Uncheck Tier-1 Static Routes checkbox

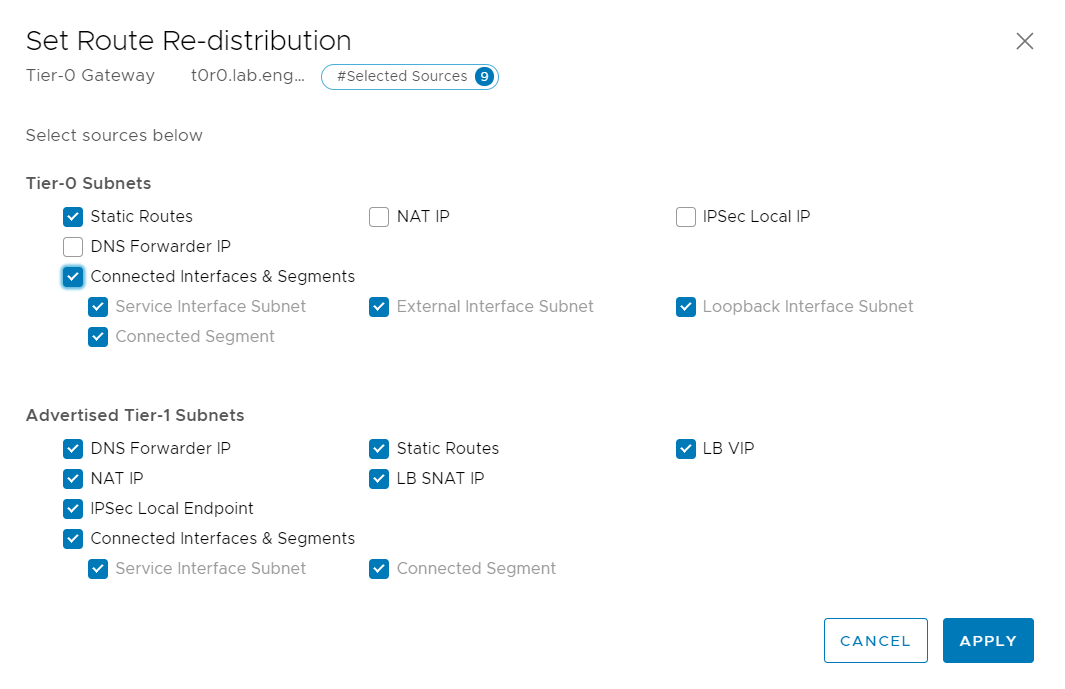(379, 449)
